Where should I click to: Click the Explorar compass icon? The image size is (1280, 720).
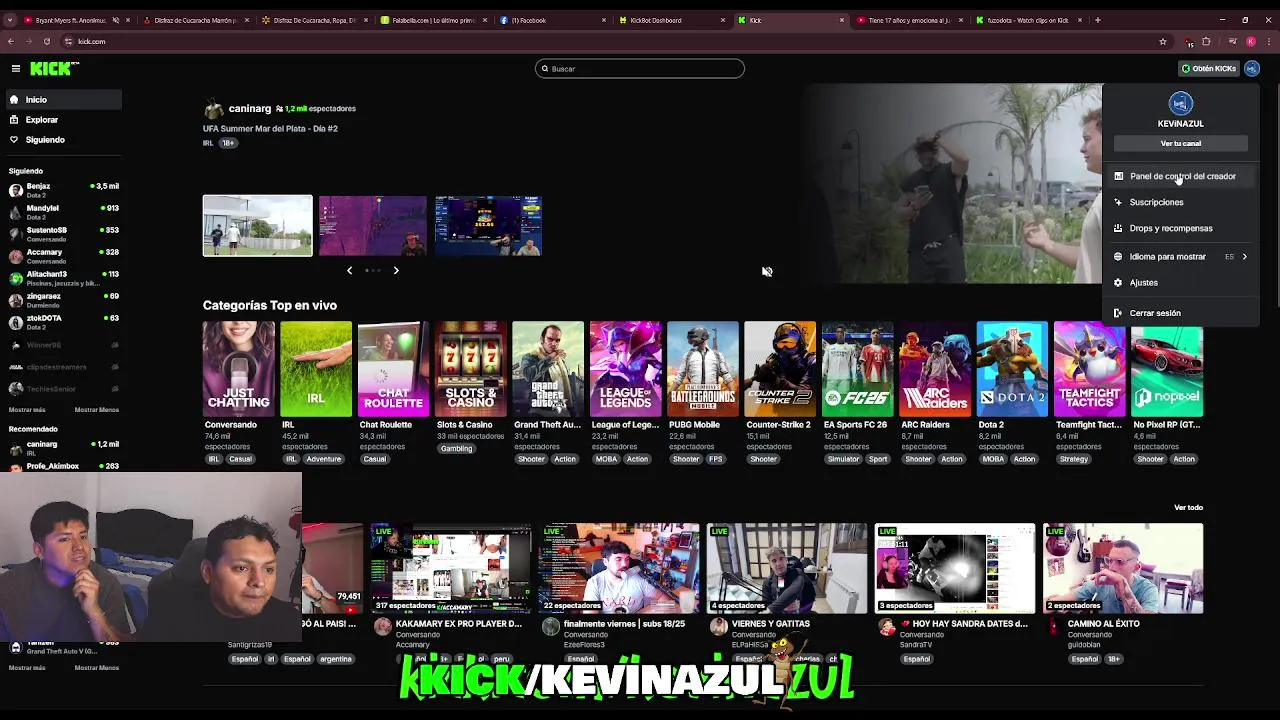14,120
